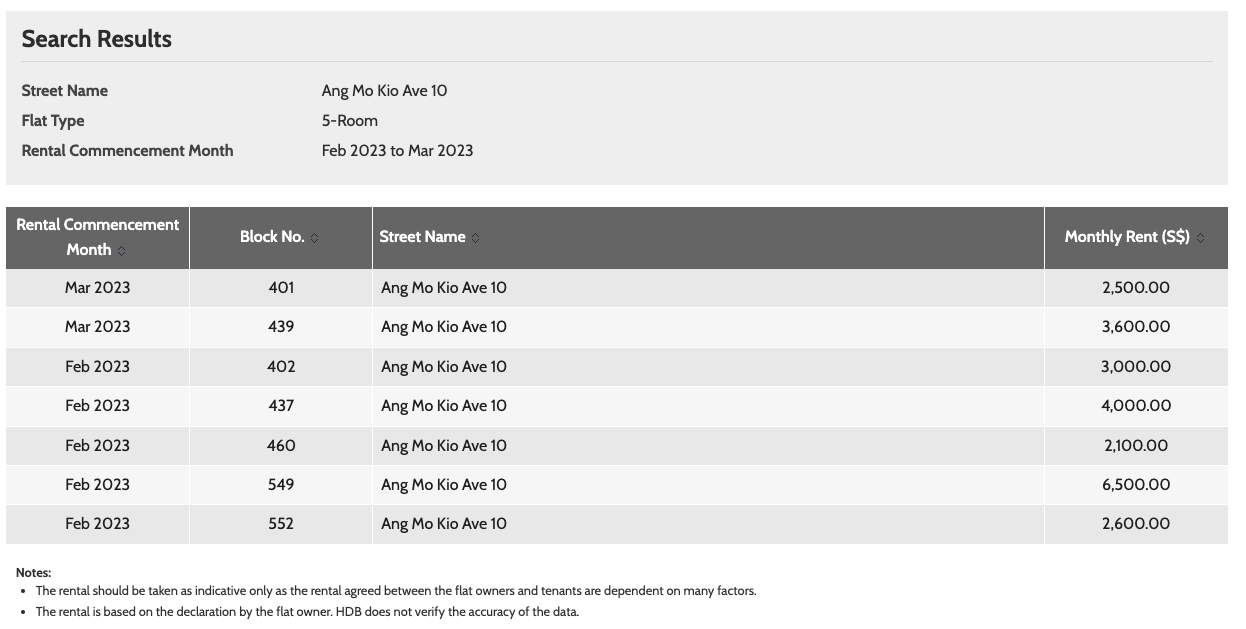Image resolution: width=1246 pixels, height=629 pixels.
Task: Select the Rental Commencement Month header
Action: click(x=97, y=238)
